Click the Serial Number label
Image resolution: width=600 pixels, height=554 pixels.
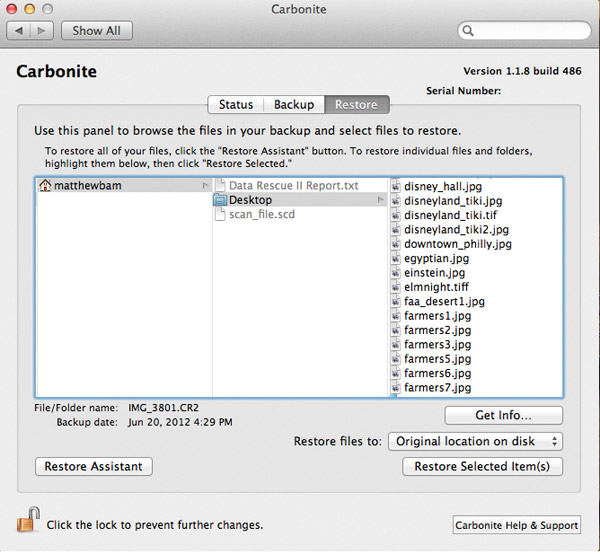coord(463,91)
